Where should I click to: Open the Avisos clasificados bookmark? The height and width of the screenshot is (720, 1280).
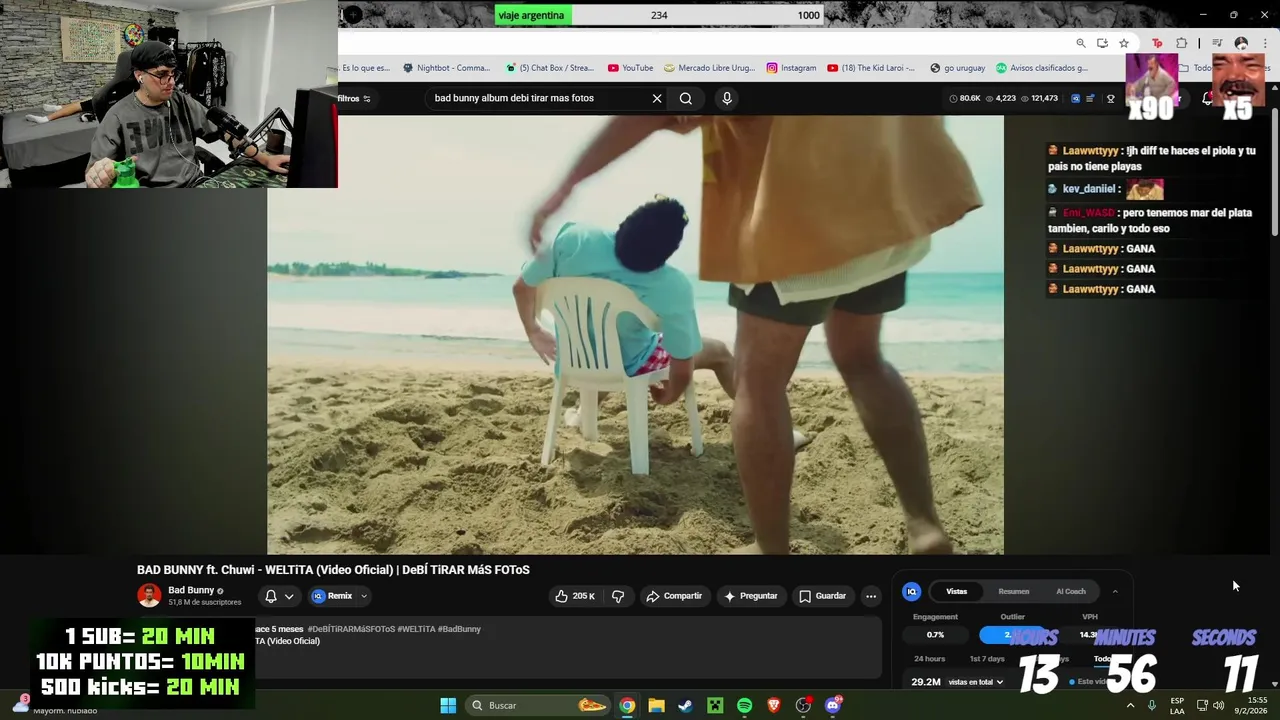click(x=1042, y=68)
